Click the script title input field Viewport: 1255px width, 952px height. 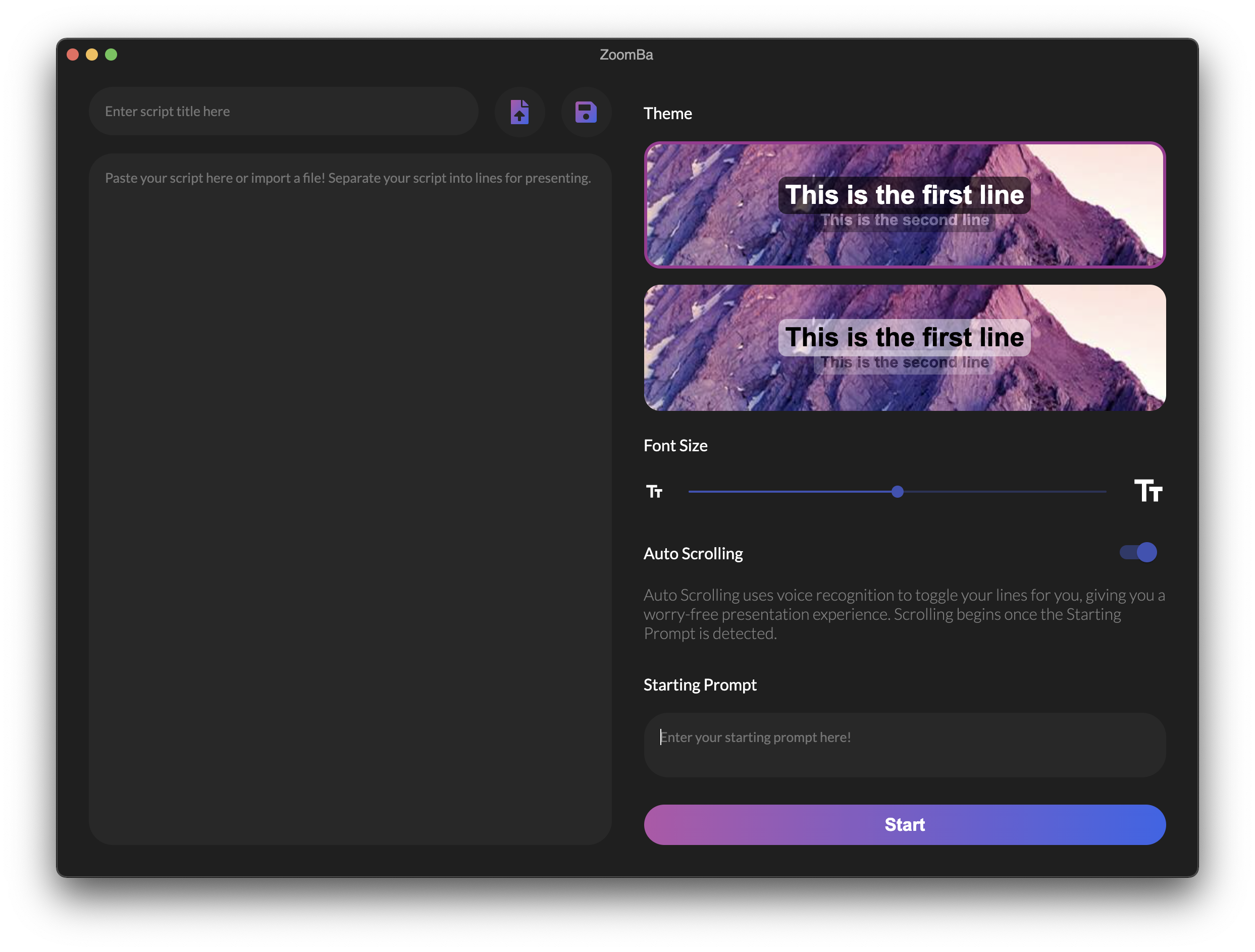[283, 112]
